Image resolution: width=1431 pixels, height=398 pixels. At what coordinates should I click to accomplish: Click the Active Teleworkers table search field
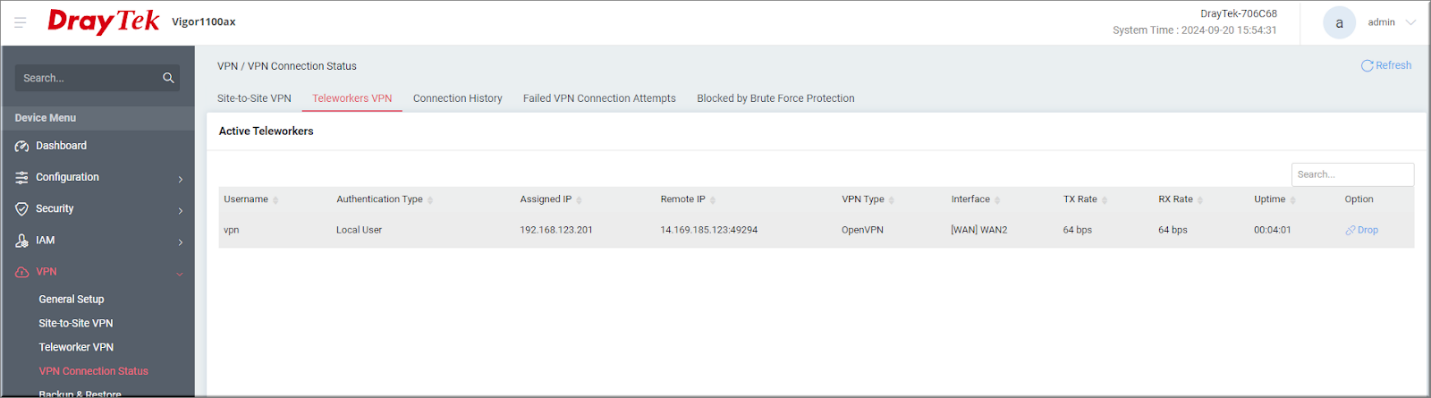(1352, 174)
